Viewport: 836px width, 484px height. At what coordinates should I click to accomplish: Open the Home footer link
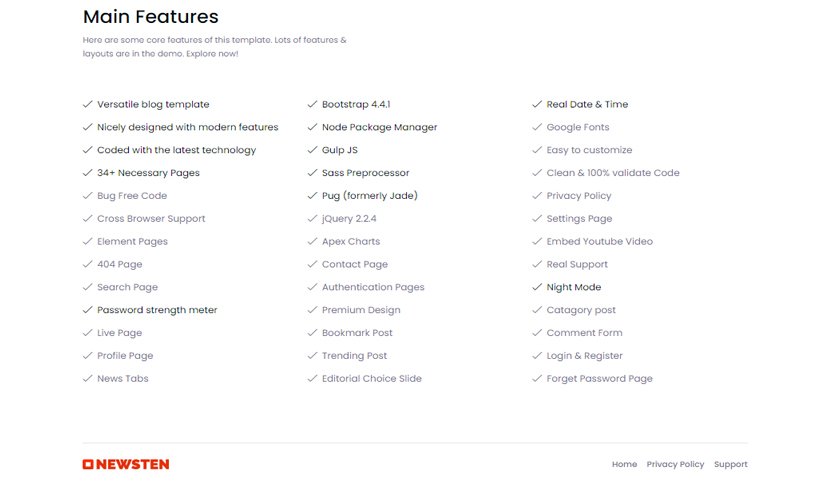click(x=624, y=464)
